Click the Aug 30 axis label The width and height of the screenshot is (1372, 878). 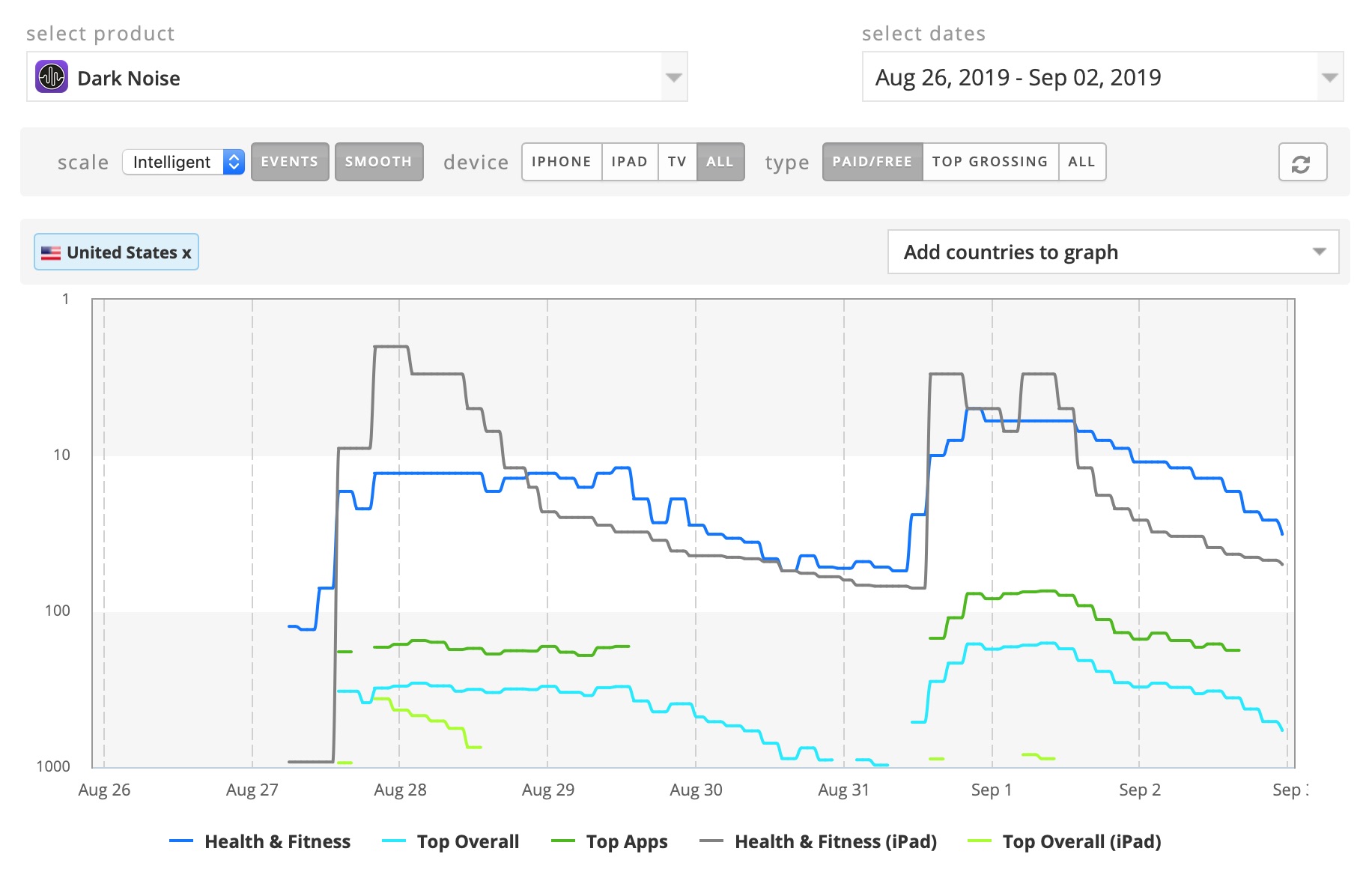pos(696,790)
